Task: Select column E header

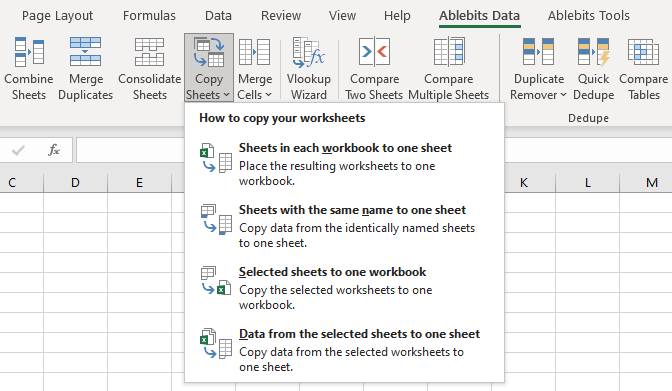Action: click(x=139, y=183)
